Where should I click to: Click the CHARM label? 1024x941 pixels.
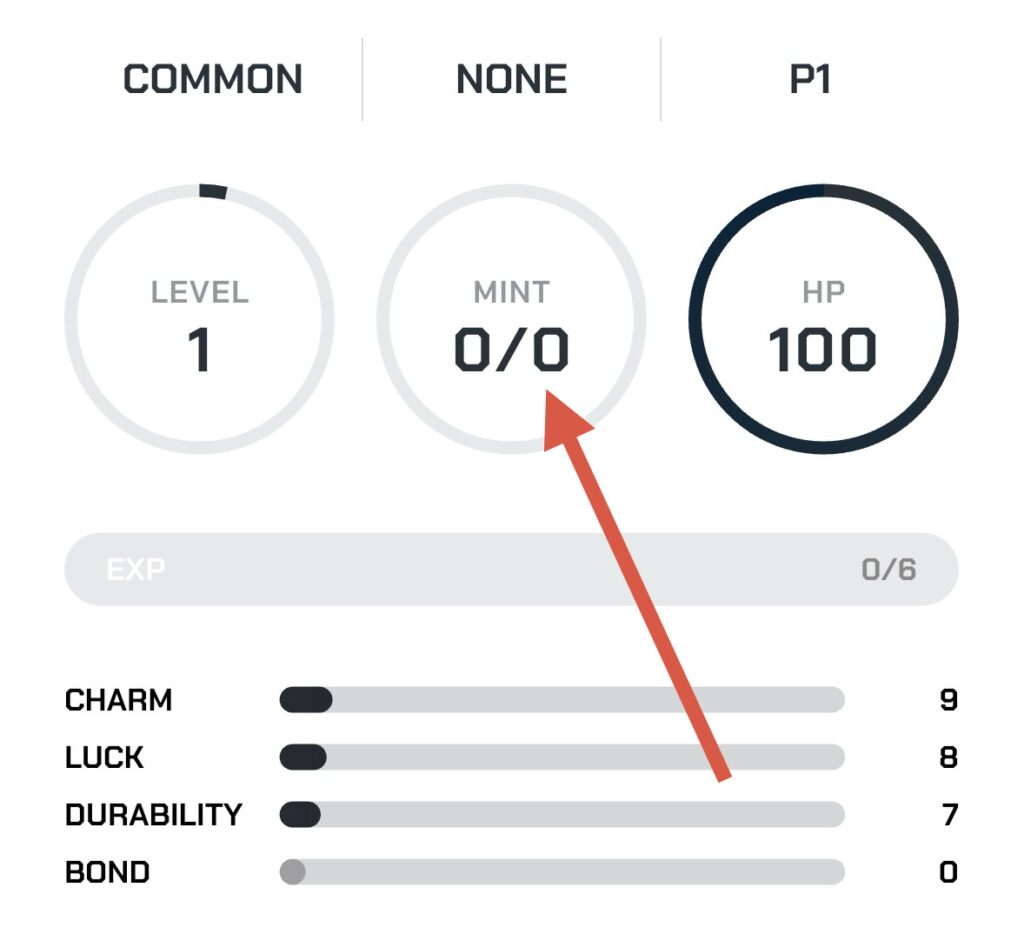[x=118, y=700]
